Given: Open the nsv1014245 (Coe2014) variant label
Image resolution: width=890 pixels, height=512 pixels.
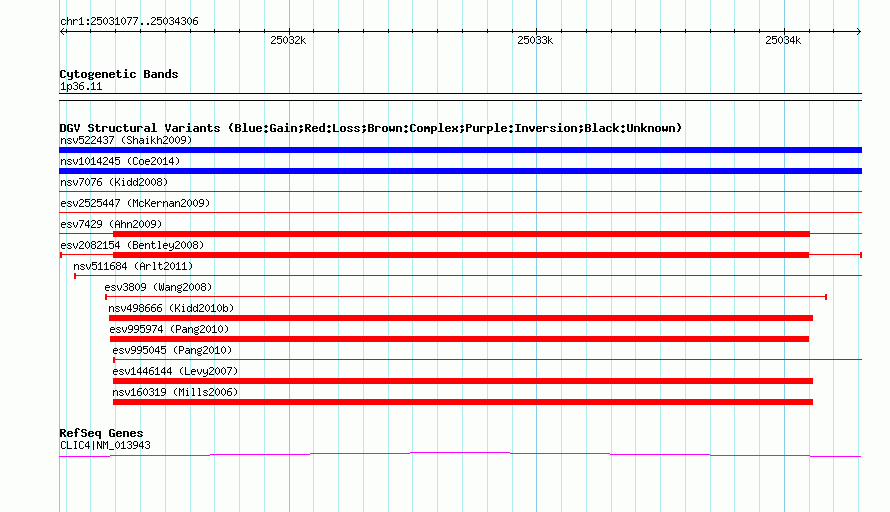Looking at the screenshot, I should pyautogui.click(x=120, y=161).
